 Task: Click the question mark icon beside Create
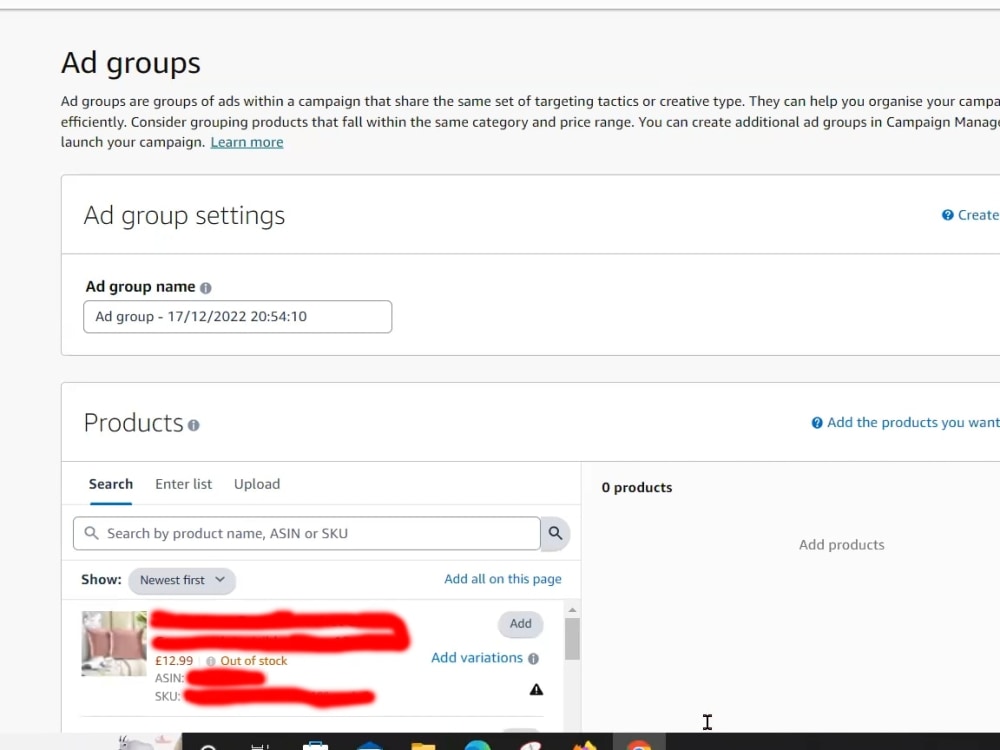click(948, 215)
